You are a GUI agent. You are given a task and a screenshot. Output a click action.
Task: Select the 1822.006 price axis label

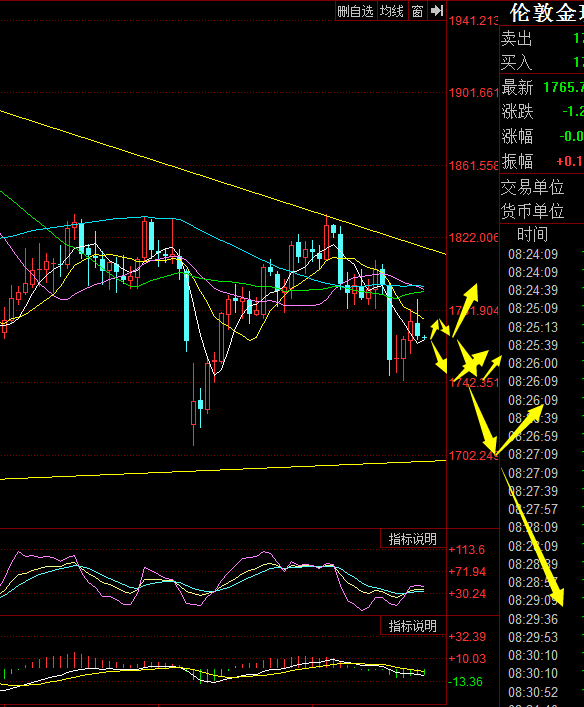tap(474, 238)
